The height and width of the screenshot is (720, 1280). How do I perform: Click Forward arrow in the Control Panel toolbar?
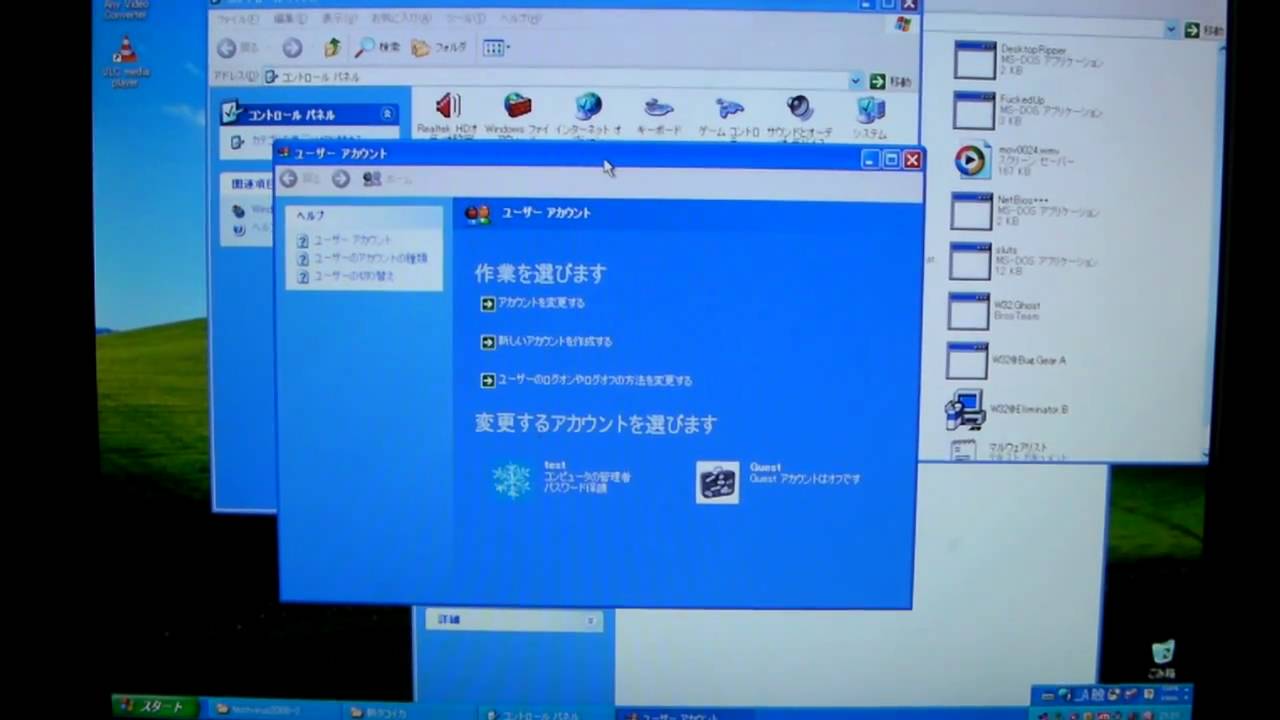tap(292, 47)
